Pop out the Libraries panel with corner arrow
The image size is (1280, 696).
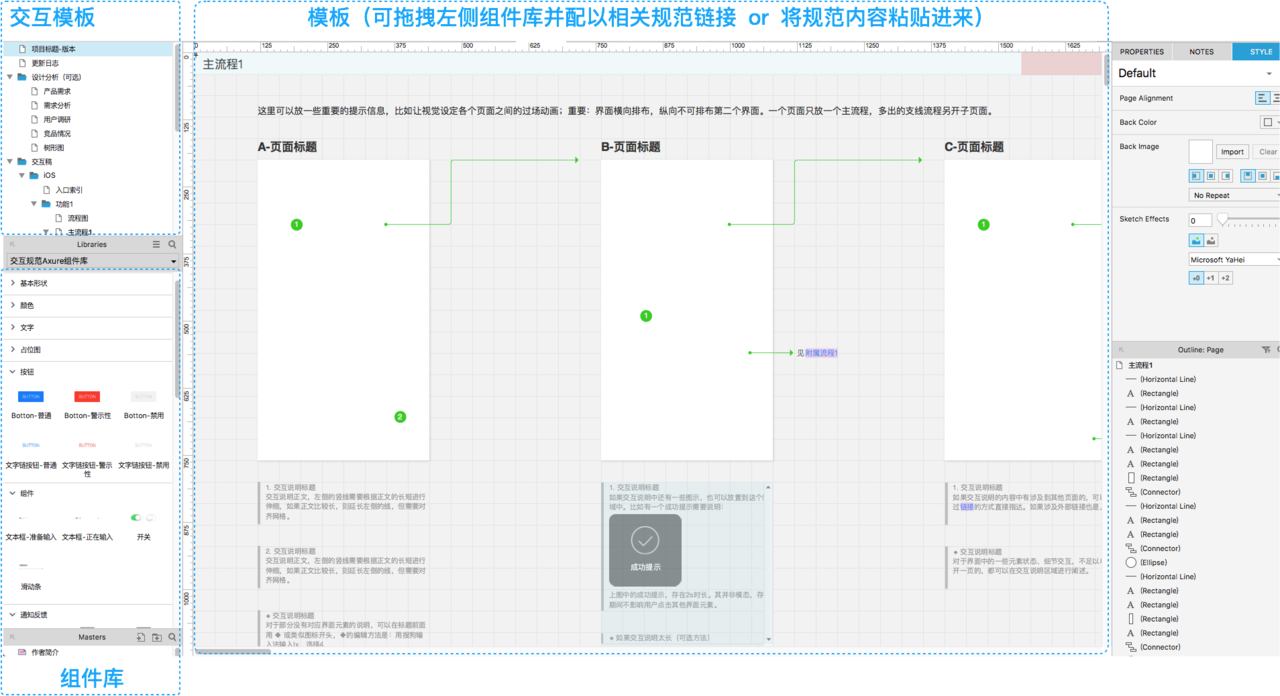tap(12, 244)
